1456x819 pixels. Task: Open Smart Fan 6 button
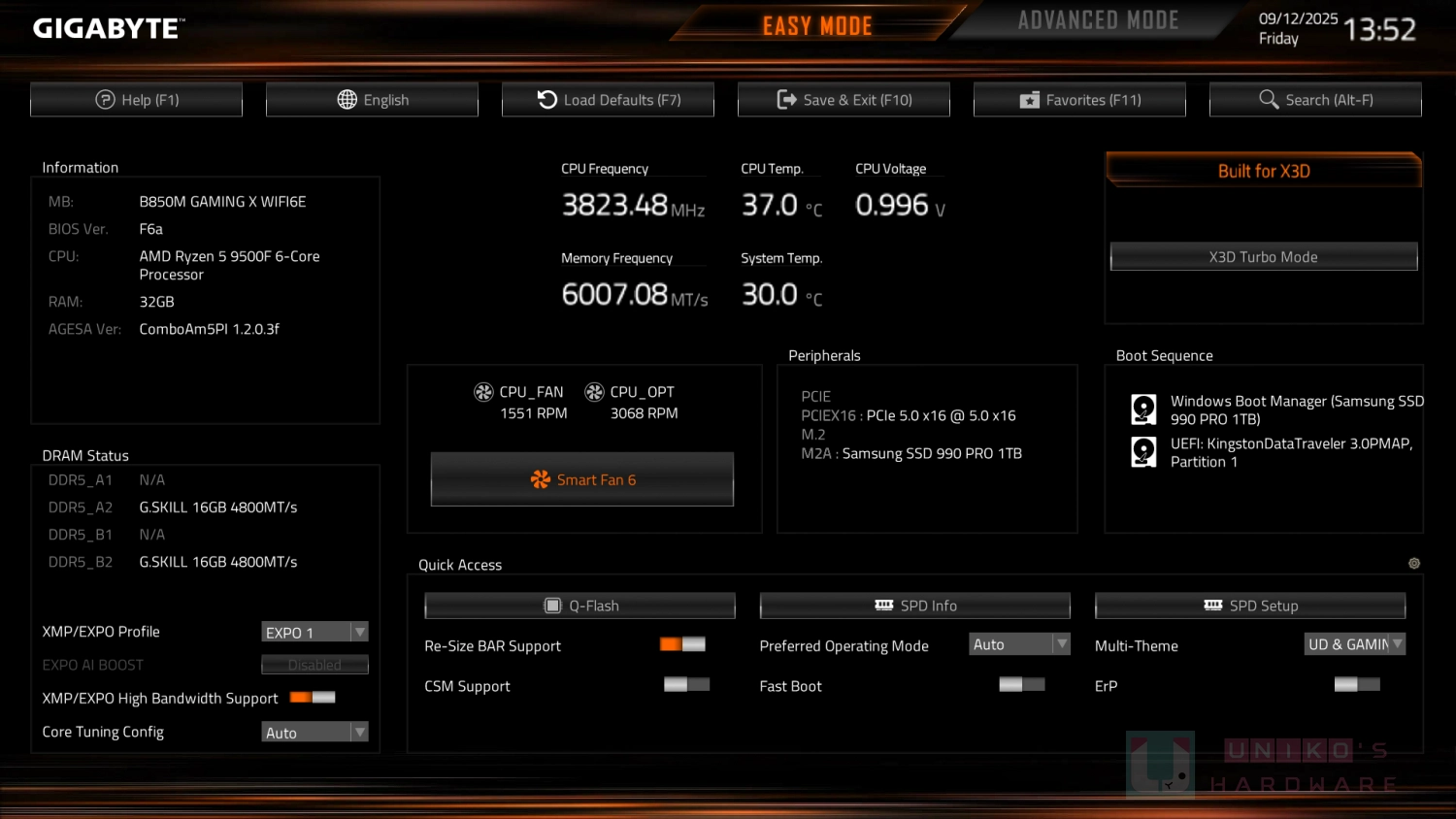point(582,479)
